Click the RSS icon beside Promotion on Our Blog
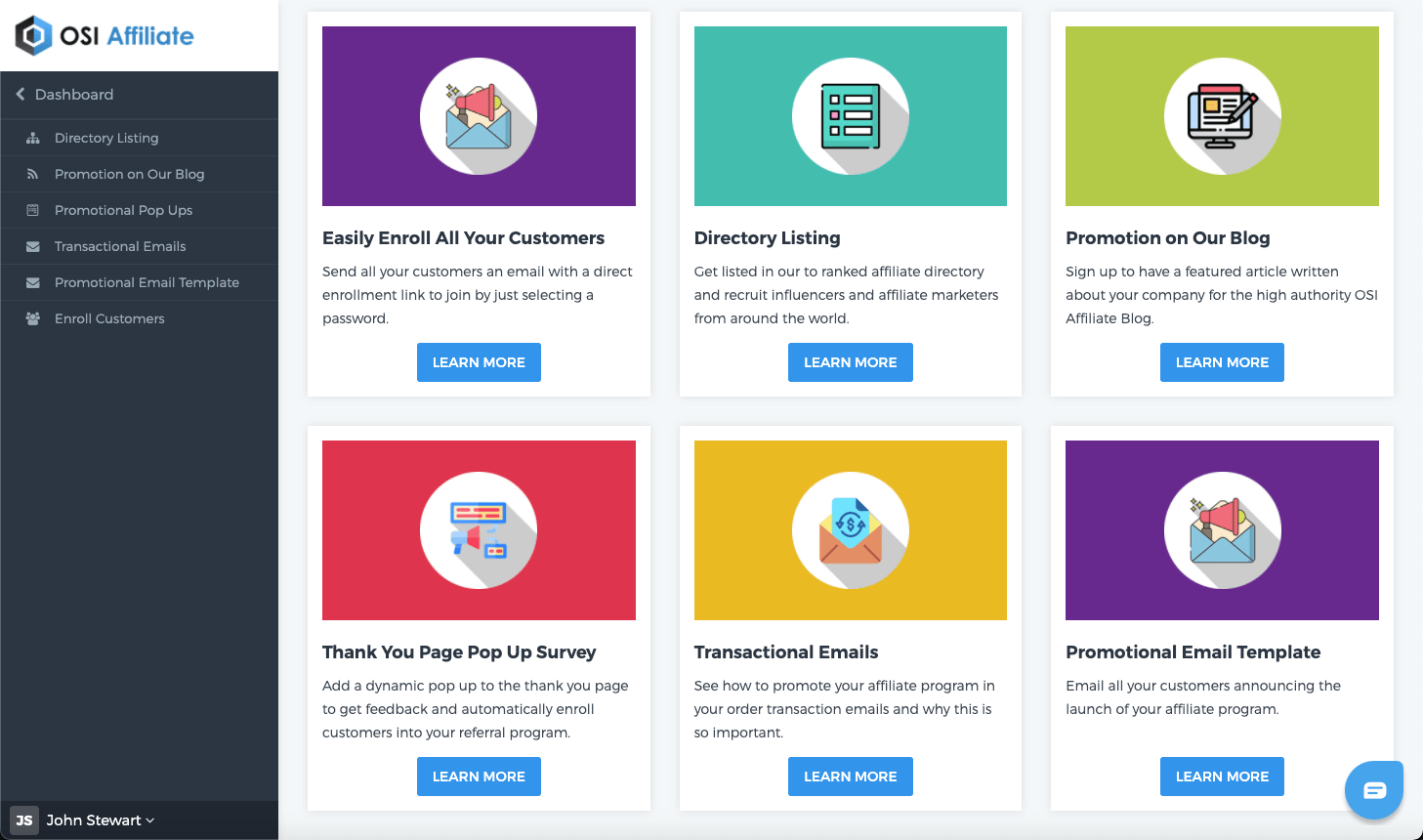The width and height of the screenshot is (1423, 840). pyautogui.click(x=33, y=174)
